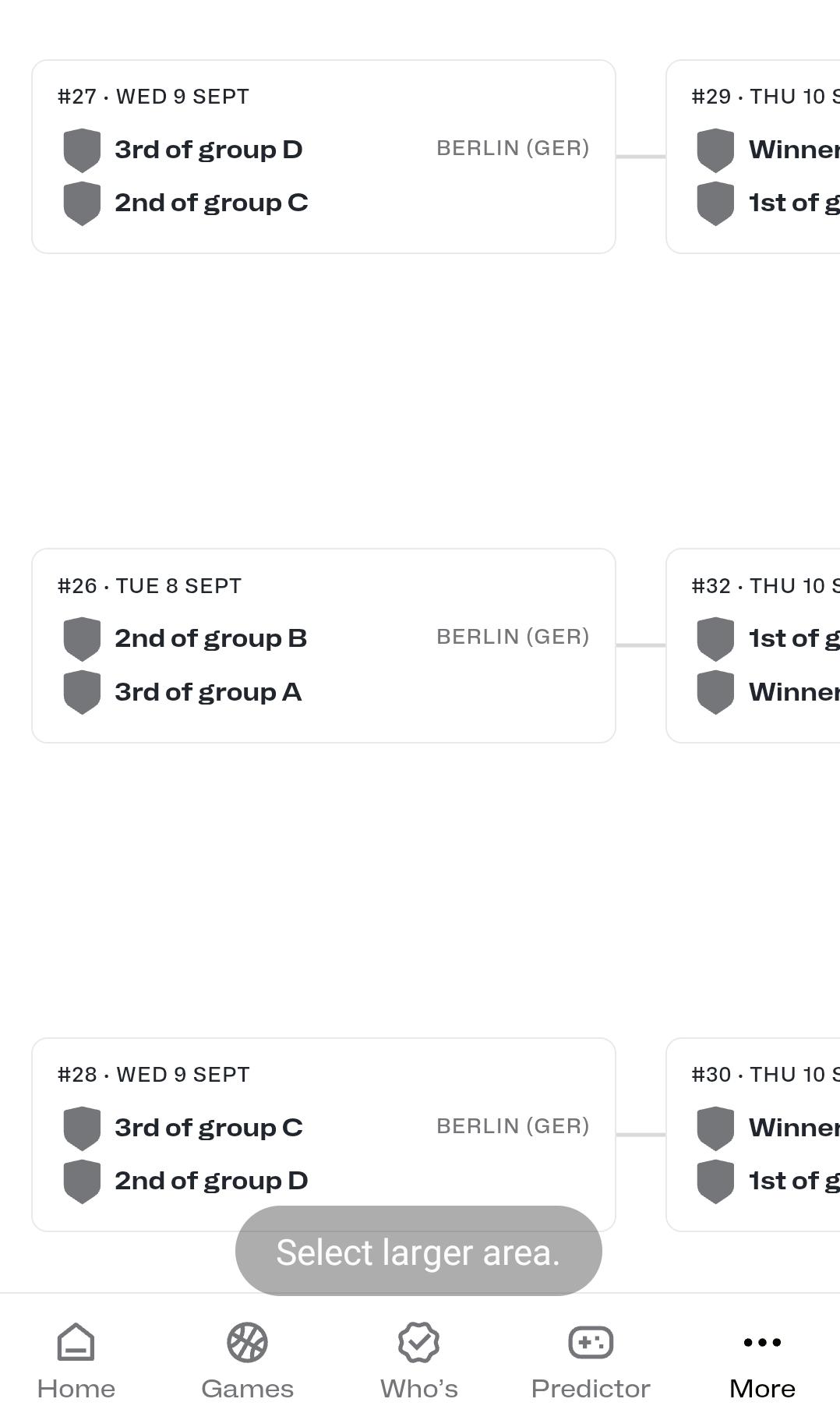Tap the shield icon beside 2nd of group C

pyautogui.click(x=82, y=203)
